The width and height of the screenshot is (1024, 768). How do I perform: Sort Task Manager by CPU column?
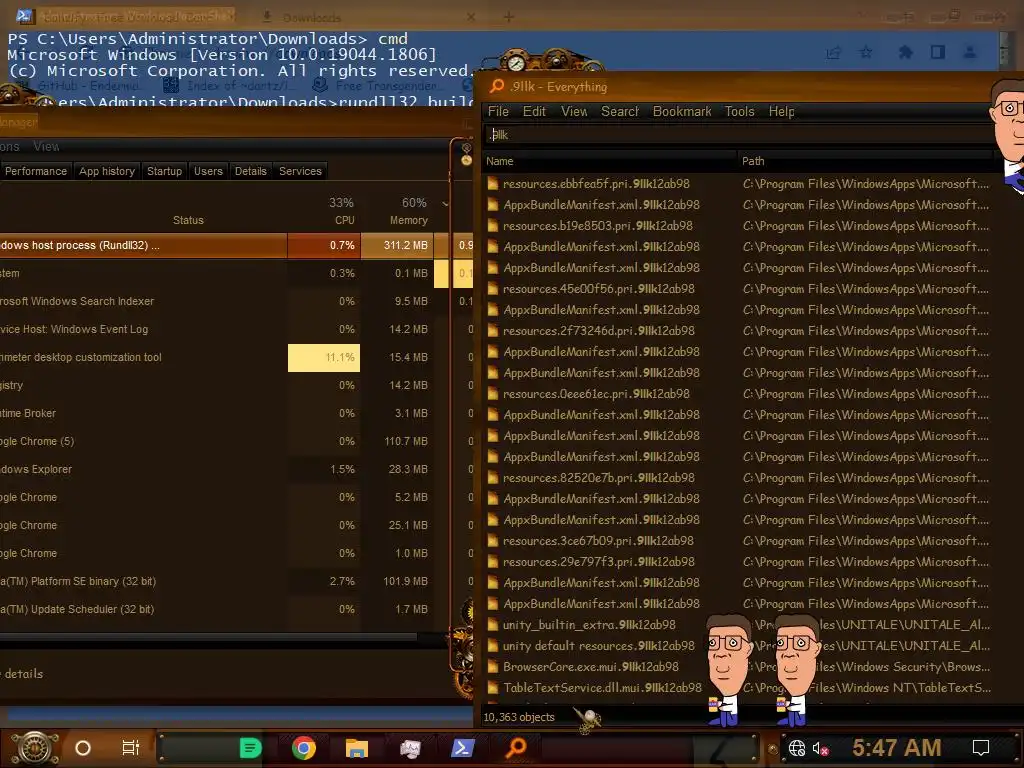point(341,211)
